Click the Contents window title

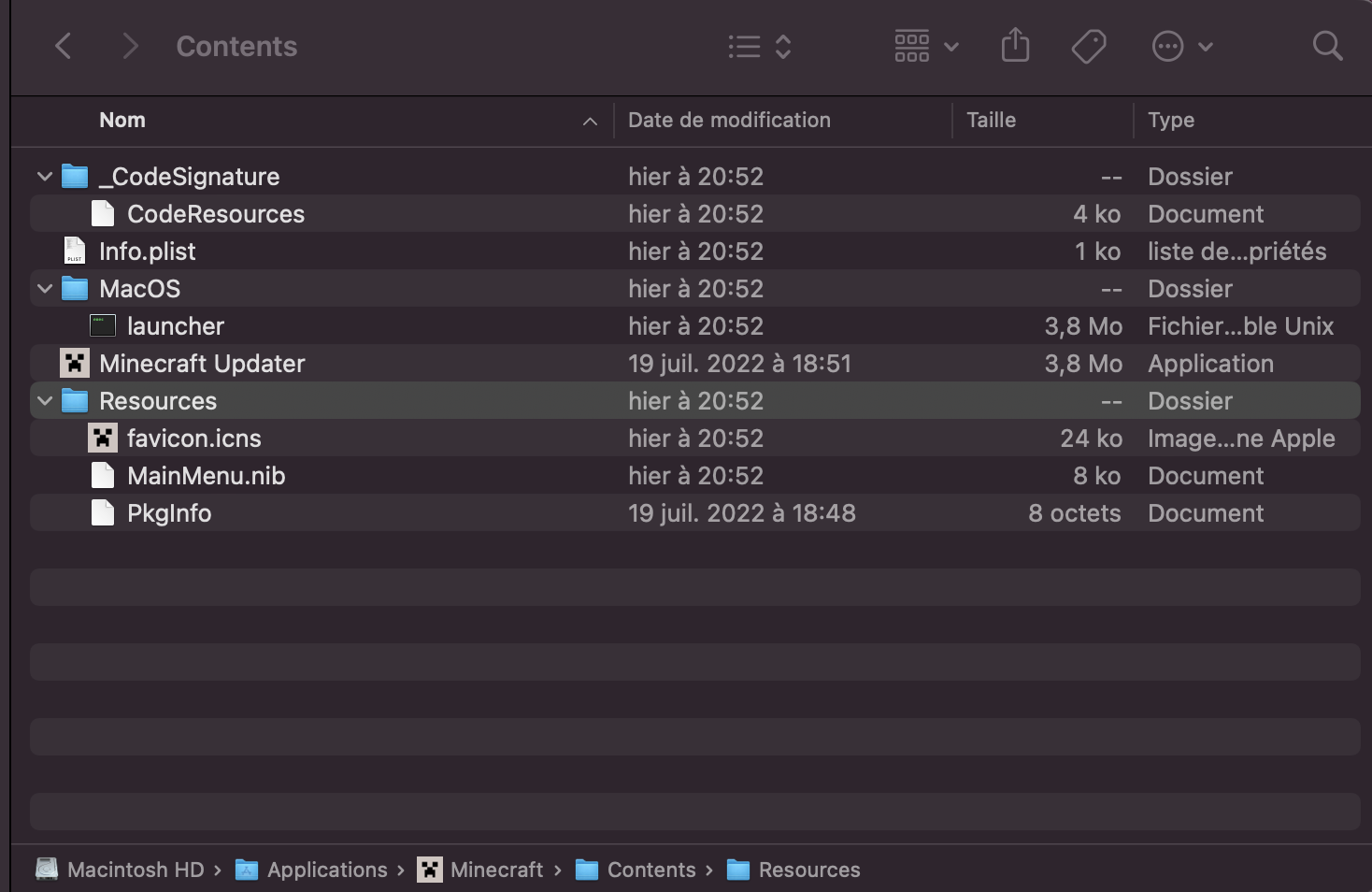point(236,46)
